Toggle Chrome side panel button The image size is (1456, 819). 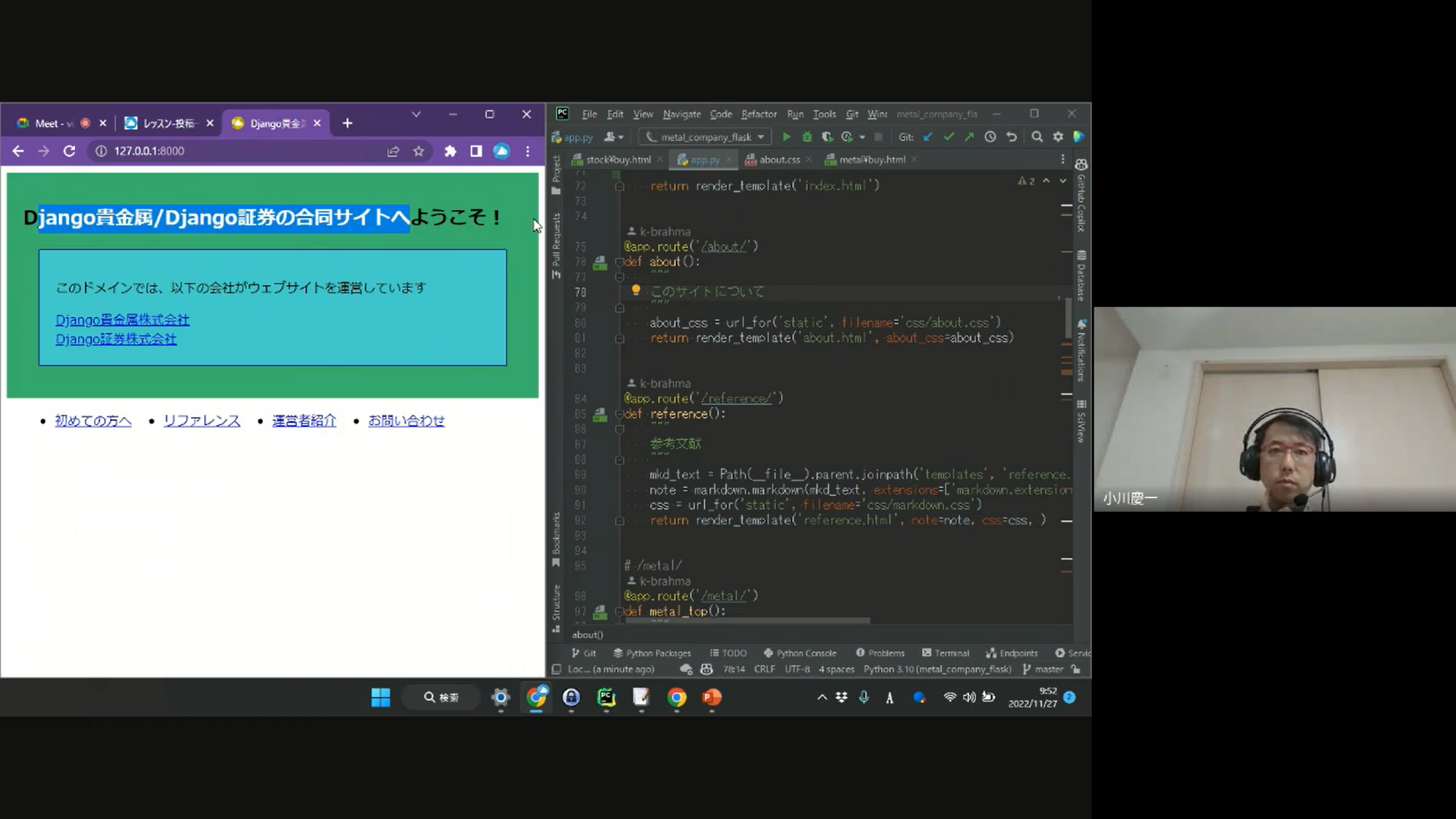coord(476,151)
